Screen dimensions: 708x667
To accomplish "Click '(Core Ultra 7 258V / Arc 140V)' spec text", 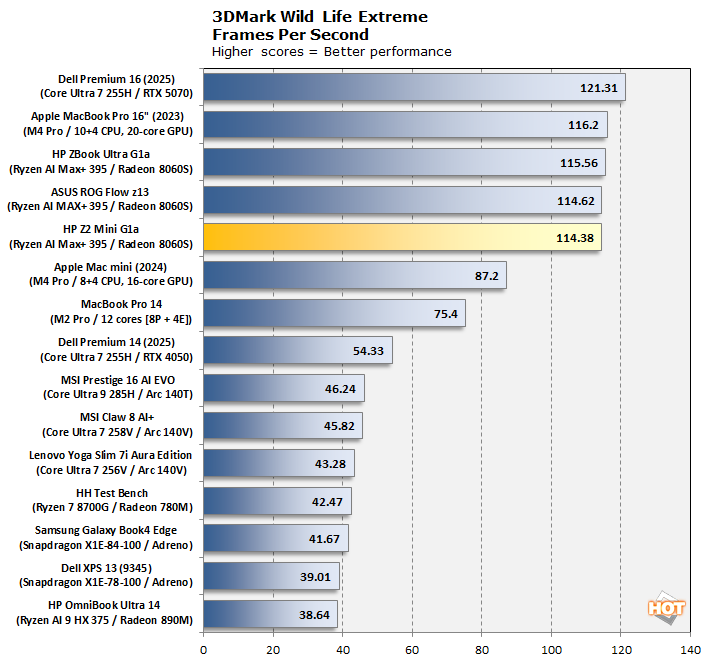I will tap(117, 432).
